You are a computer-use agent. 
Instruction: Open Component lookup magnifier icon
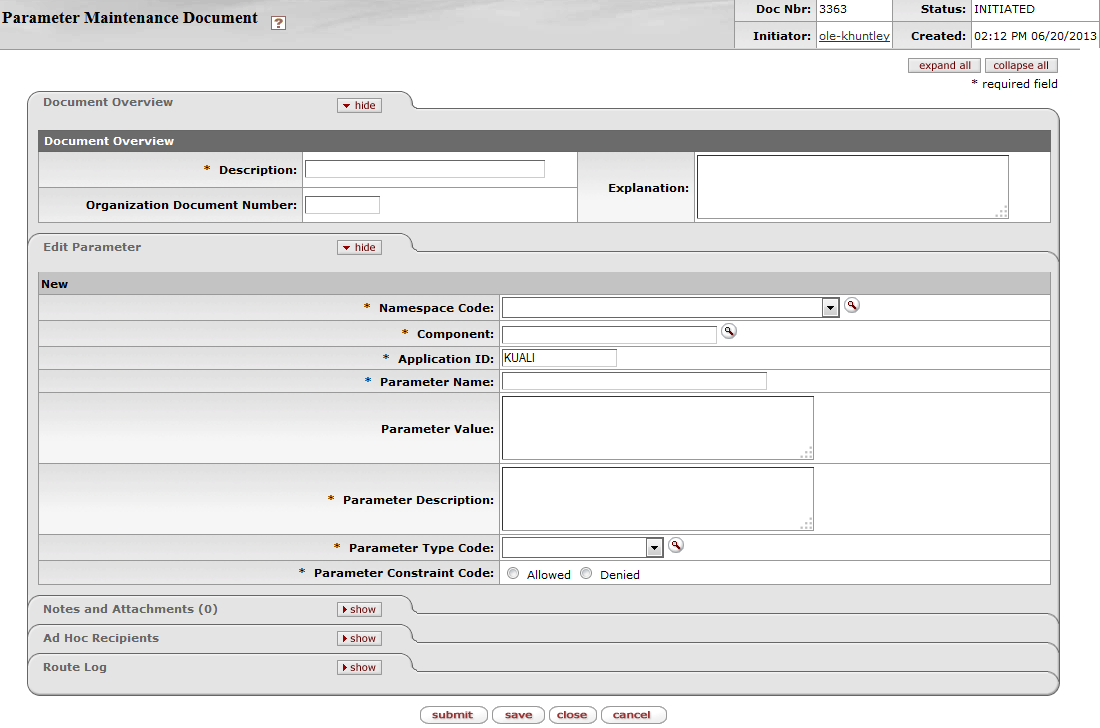729,332
